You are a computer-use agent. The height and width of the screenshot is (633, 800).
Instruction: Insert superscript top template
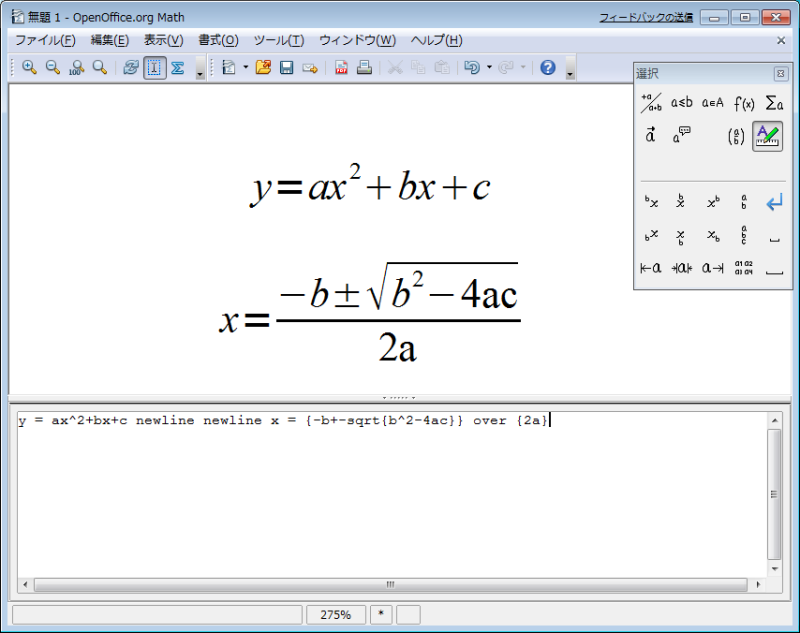(681, 201)
